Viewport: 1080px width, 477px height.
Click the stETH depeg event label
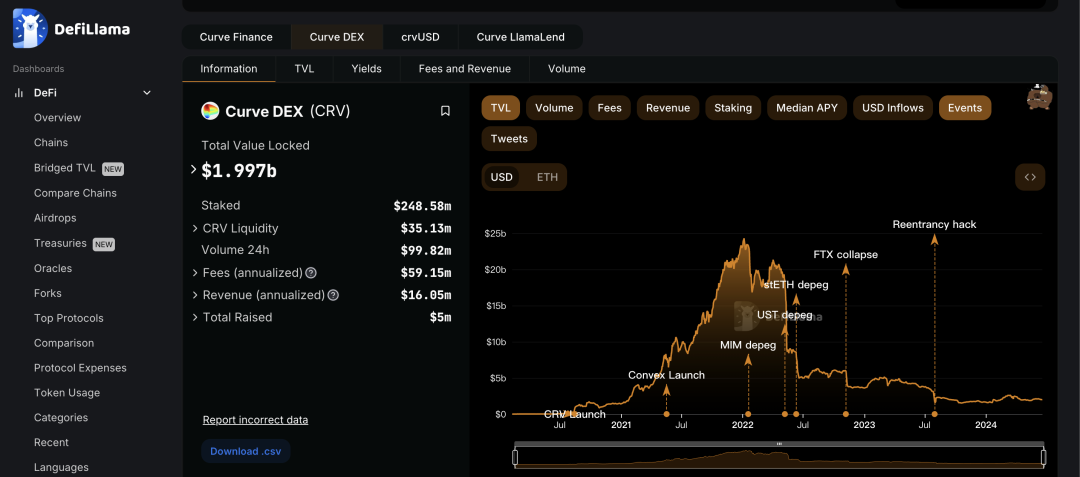pyautogui.click(x=796, y=284)
